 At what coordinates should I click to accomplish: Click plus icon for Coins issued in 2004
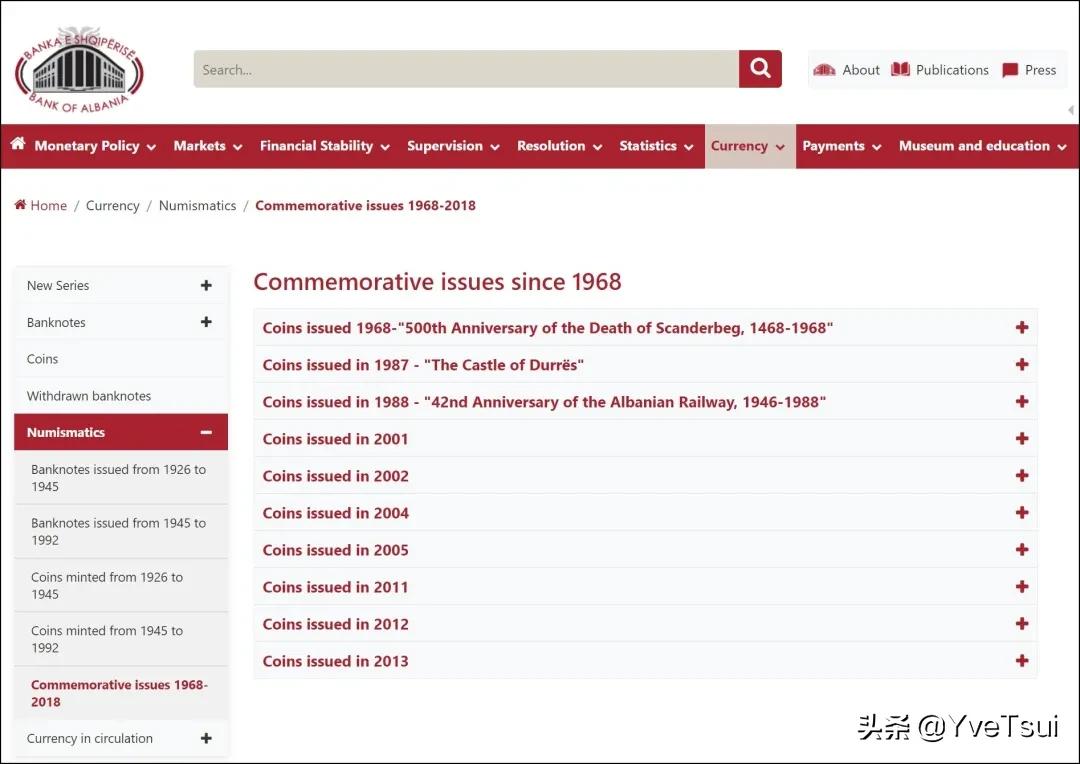[1022, 513]
